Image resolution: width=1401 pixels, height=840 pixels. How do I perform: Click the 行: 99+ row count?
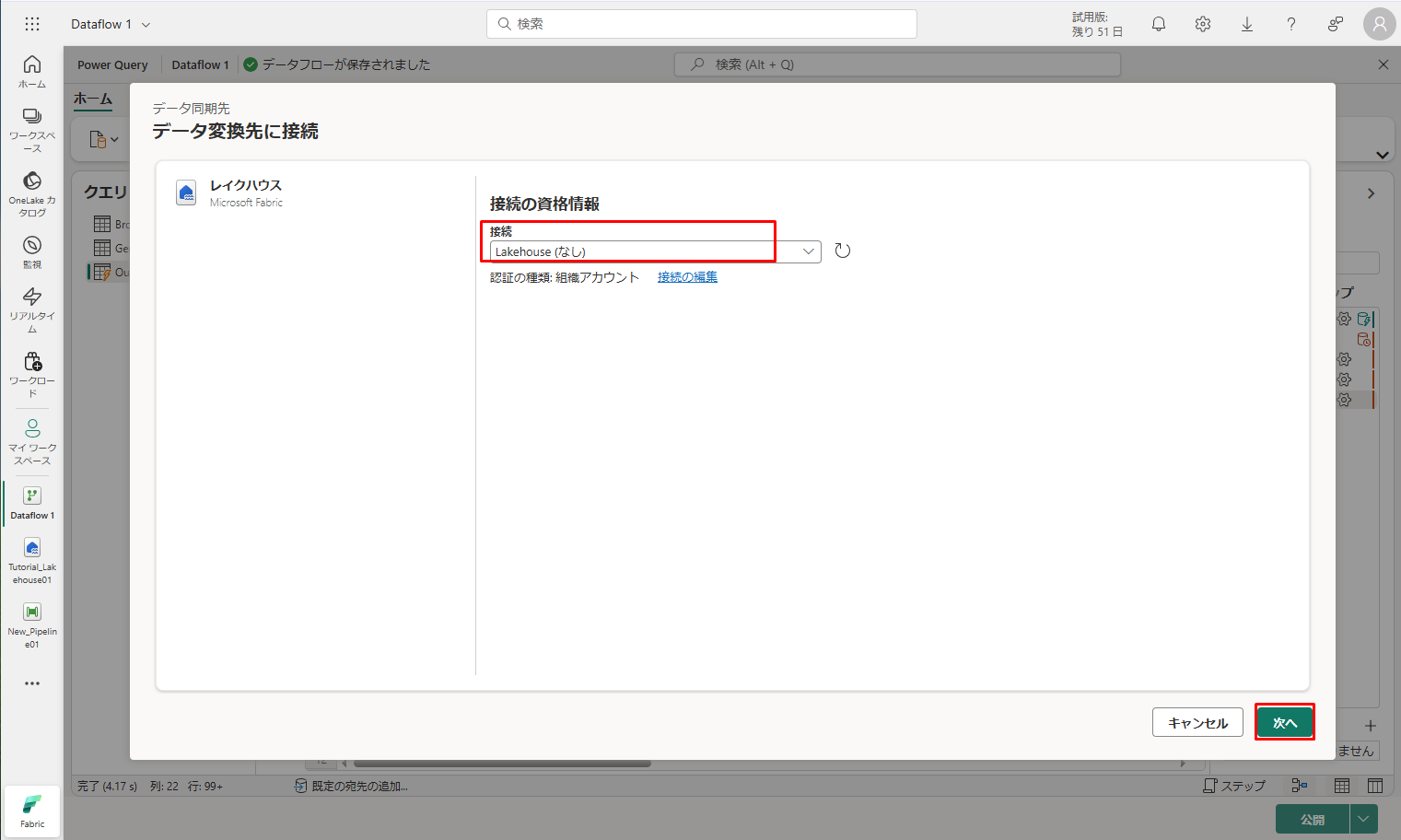click(x=205, y=786)
